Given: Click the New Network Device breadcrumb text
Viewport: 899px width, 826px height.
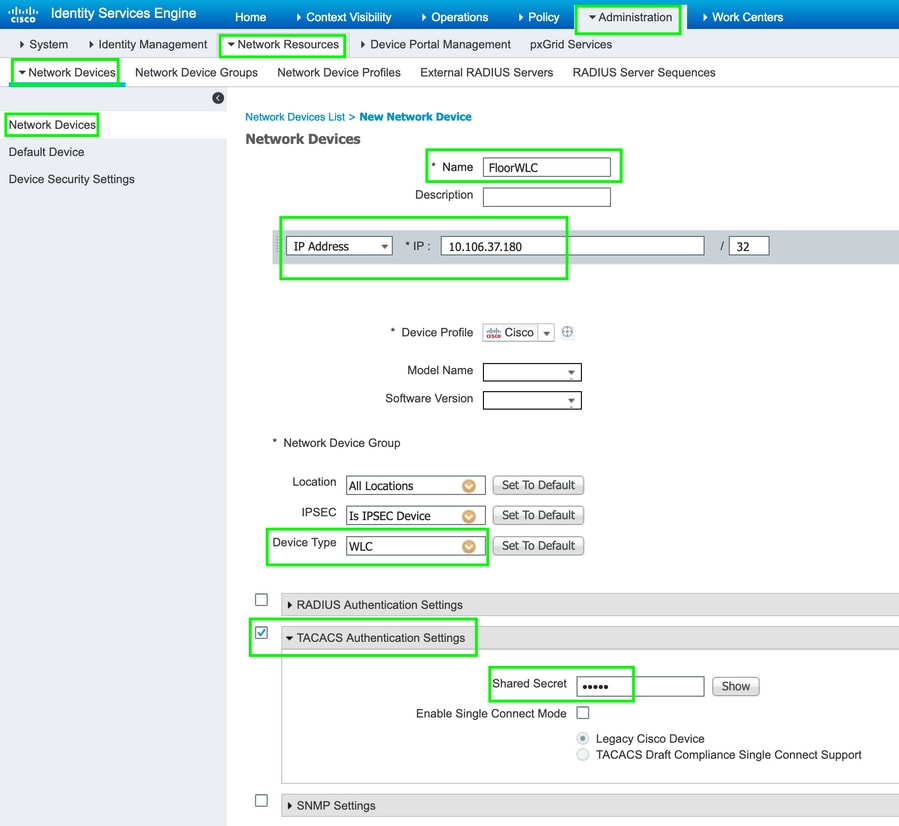Looking at the screenshot, I should 416,117.
